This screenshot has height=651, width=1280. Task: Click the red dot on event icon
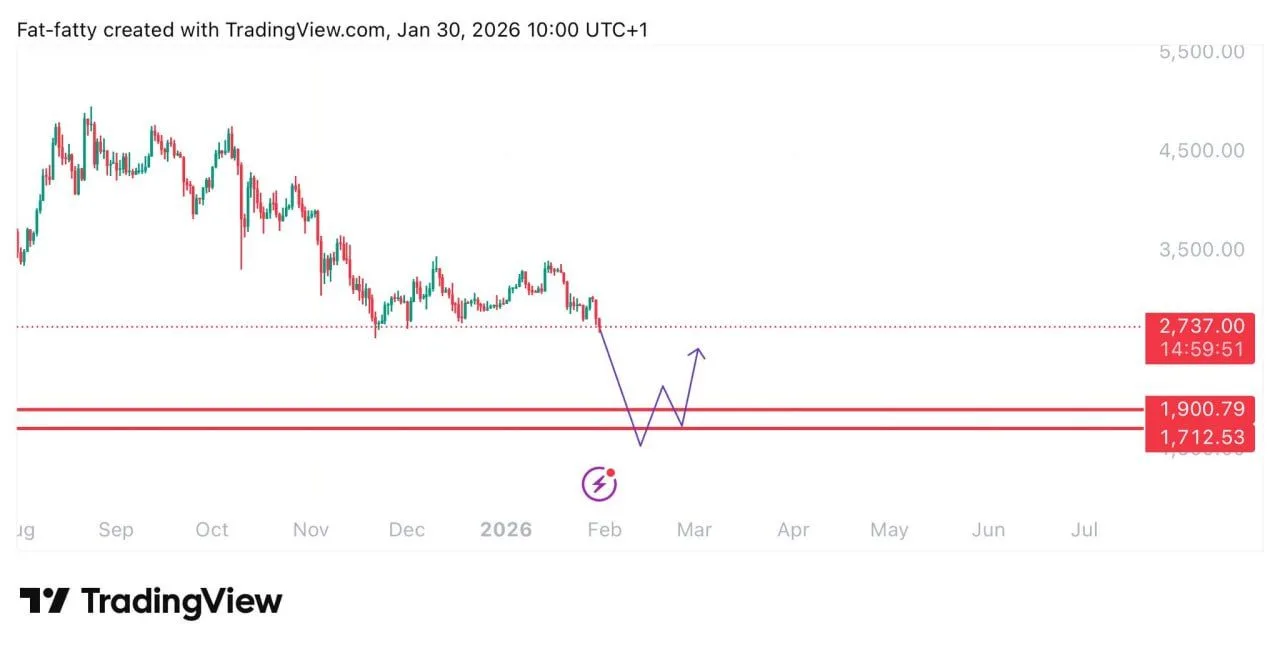click(x=610, y=473)
